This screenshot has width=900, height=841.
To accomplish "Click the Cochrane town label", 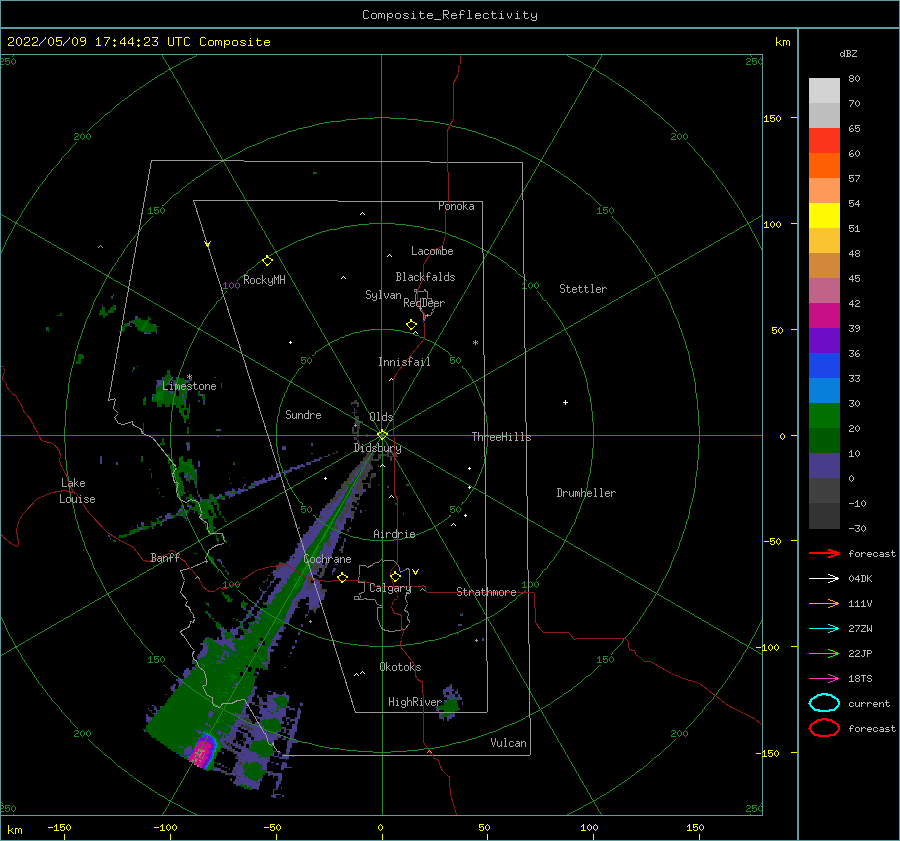I will 327,559.
